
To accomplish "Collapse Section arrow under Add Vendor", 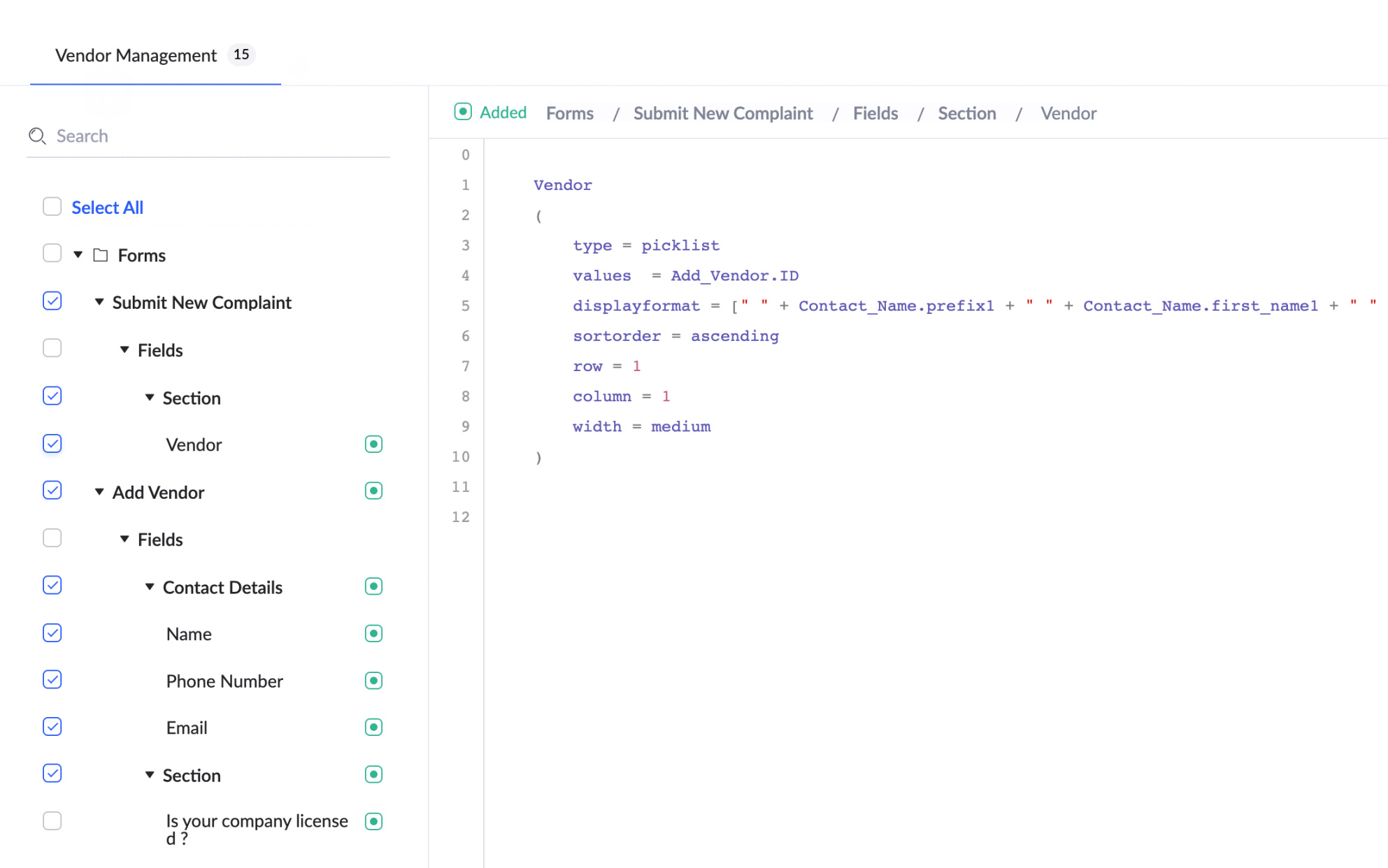I will coord(150,774).
